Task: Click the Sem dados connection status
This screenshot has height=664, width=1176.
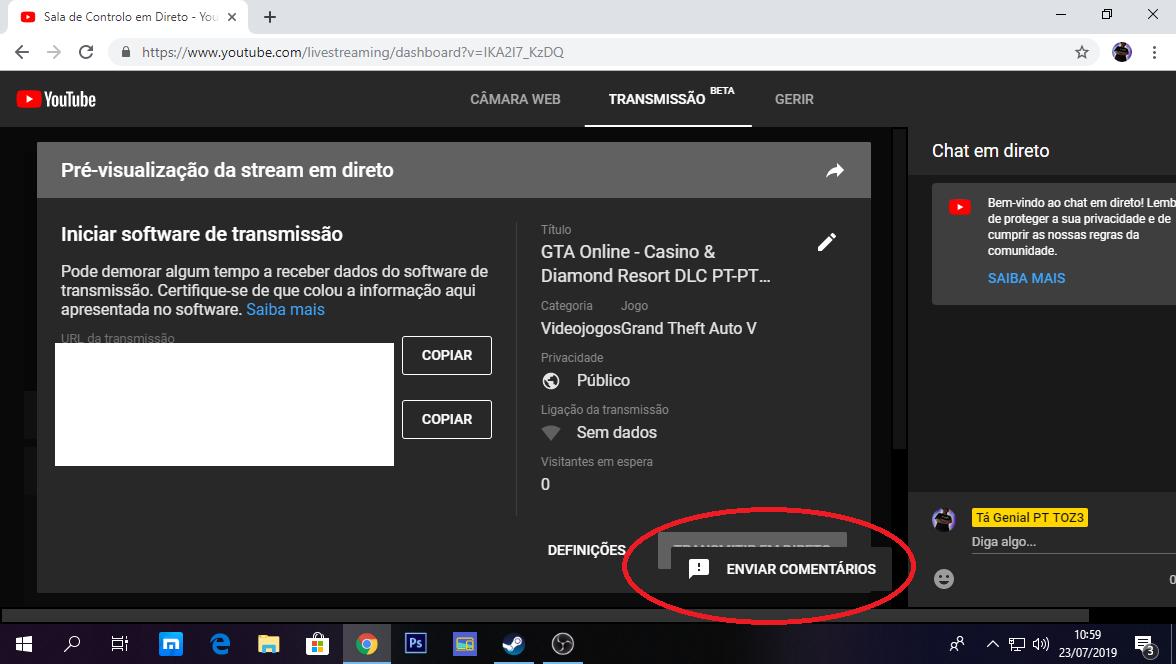Action: (616, 432)
